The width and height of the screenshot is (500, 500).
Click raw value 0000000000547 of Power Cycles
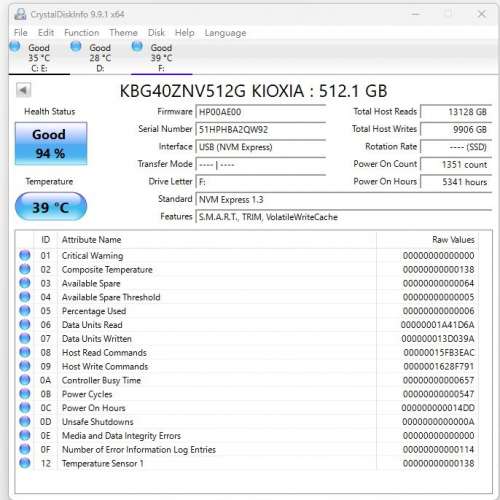439,394
